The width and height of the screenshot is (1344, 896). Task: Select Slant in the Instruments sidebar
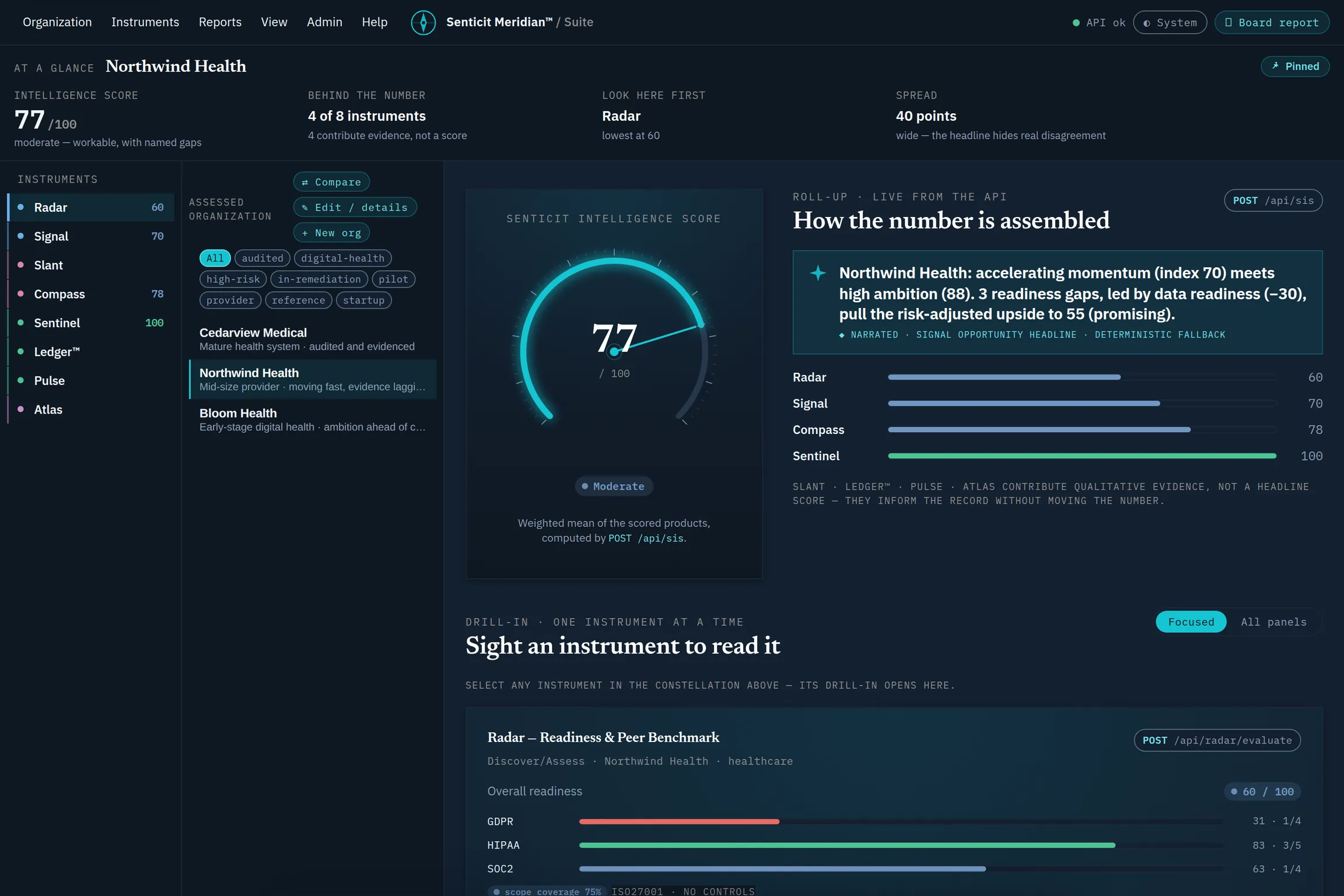(91, 265)
